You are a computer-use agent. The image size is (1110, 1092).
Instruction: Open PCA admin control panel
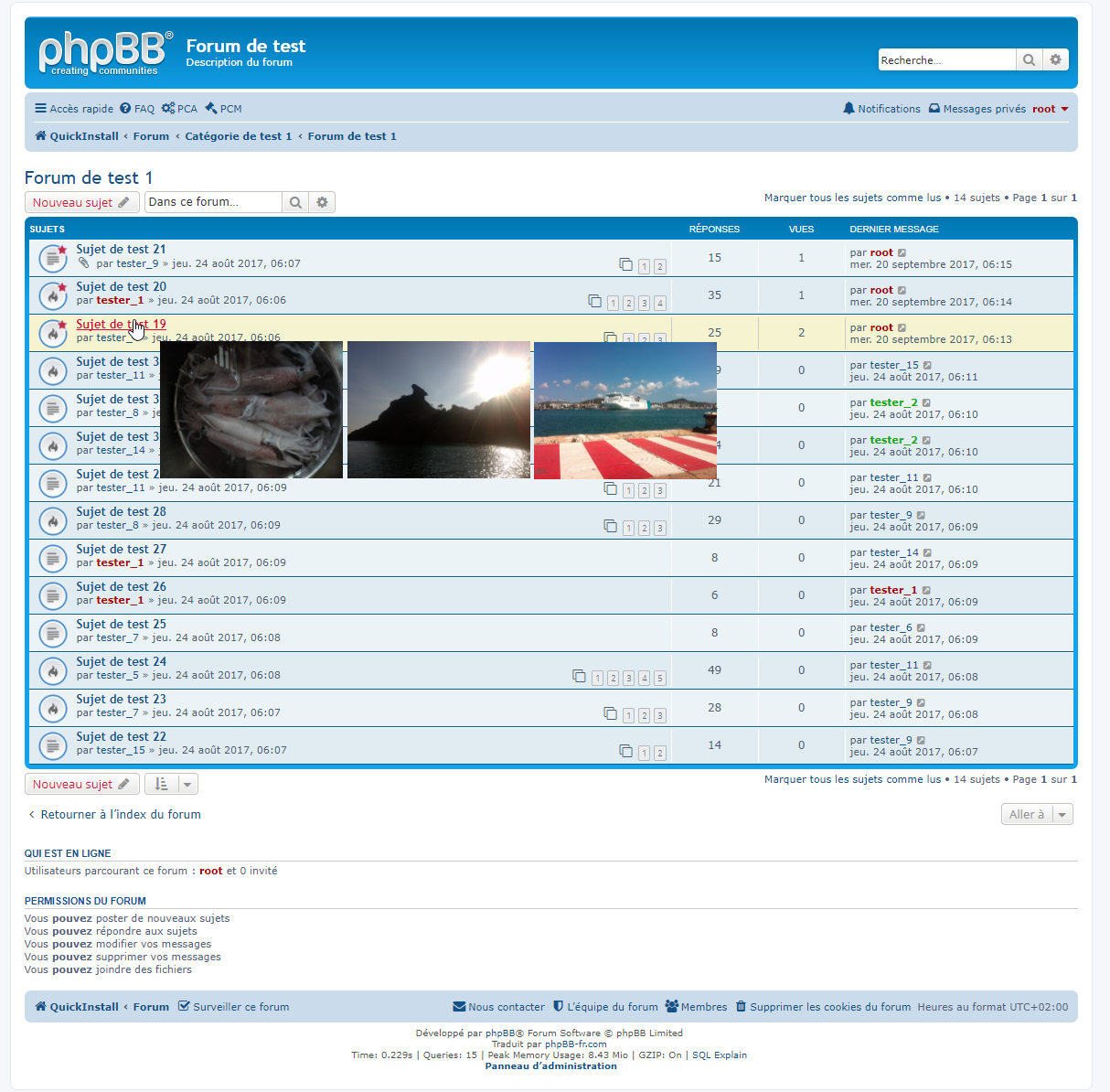coord(179,109)
